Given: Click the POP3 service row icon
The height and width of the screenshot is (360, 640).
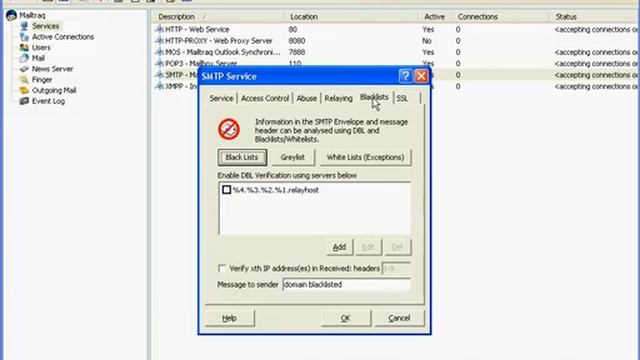Looking at the screenshot, I should [x=160, y=64].
